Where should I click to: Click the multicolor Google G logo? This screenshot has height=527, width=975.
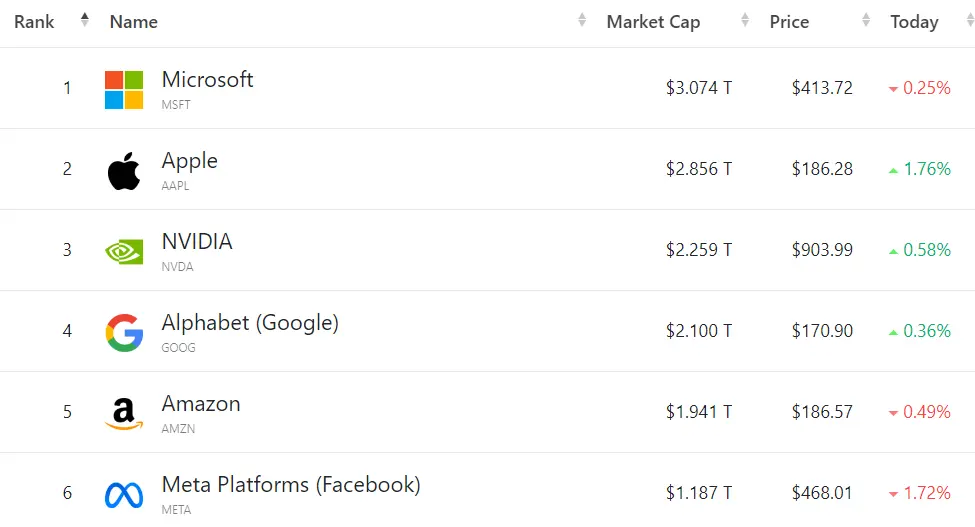pos(124,332)
